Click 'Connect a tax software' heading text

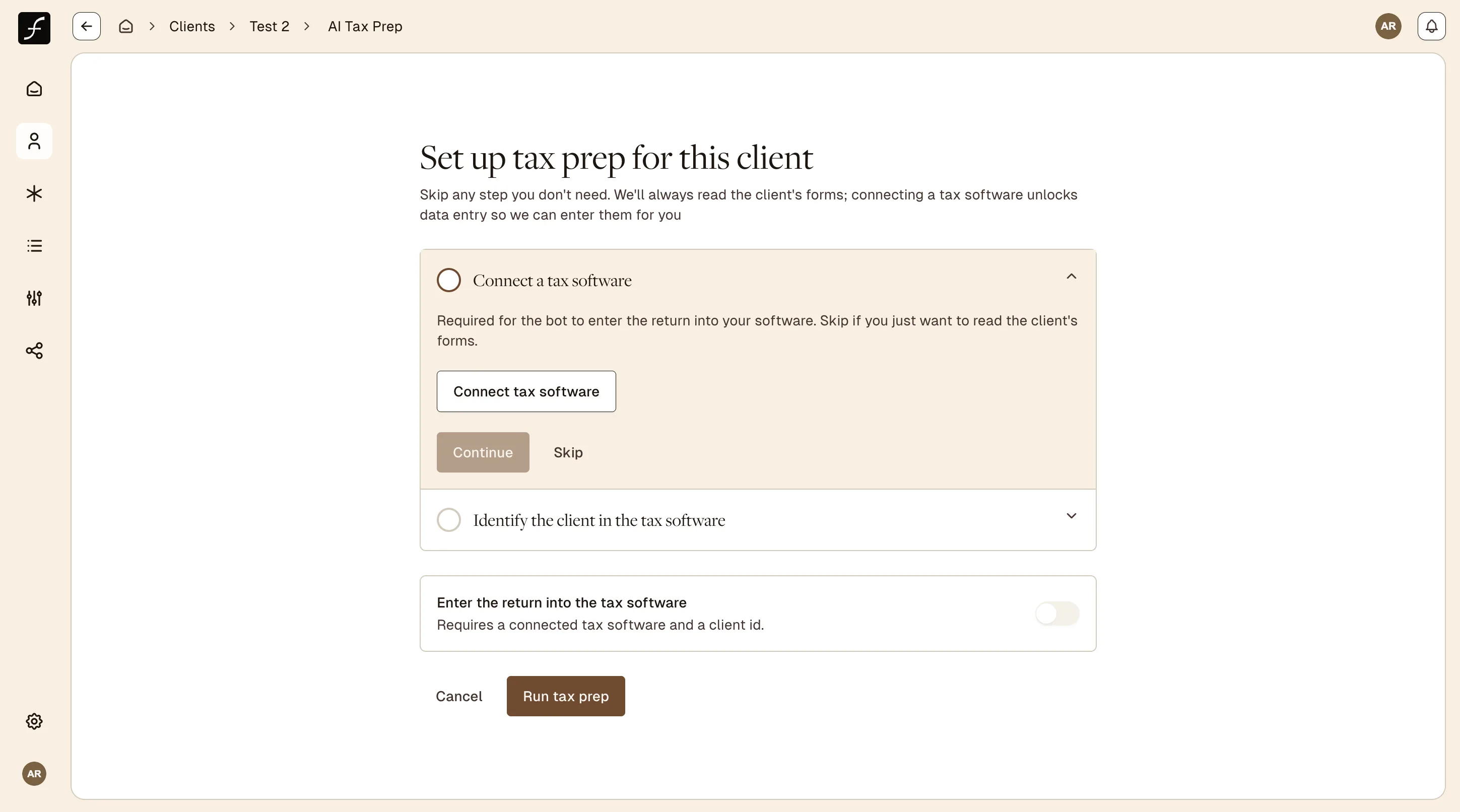click(x=552, y=281)
